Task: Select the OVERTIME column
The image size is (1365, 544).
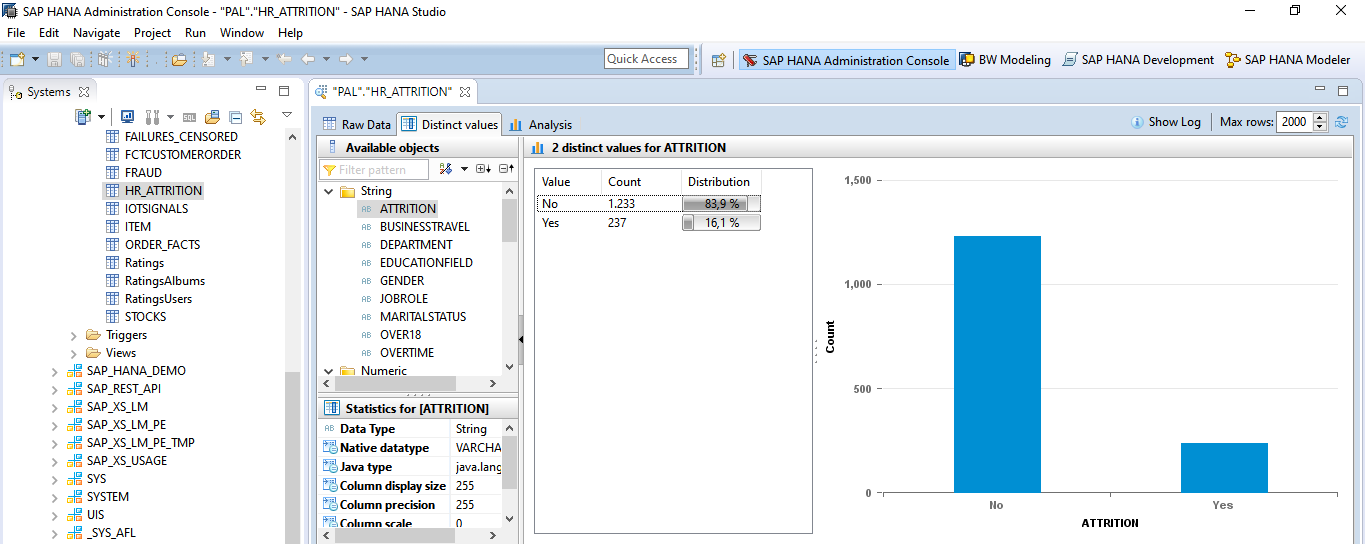Action: [x=407, y=353]
